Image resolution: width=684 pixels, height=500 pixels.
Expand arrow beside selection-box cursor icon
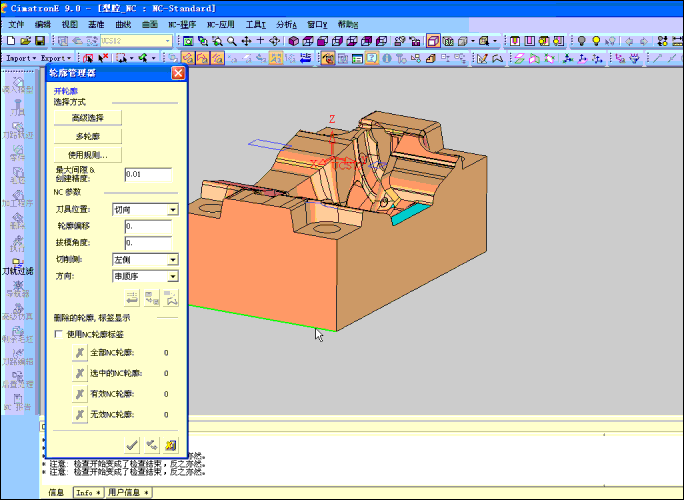tap(131, 58)
